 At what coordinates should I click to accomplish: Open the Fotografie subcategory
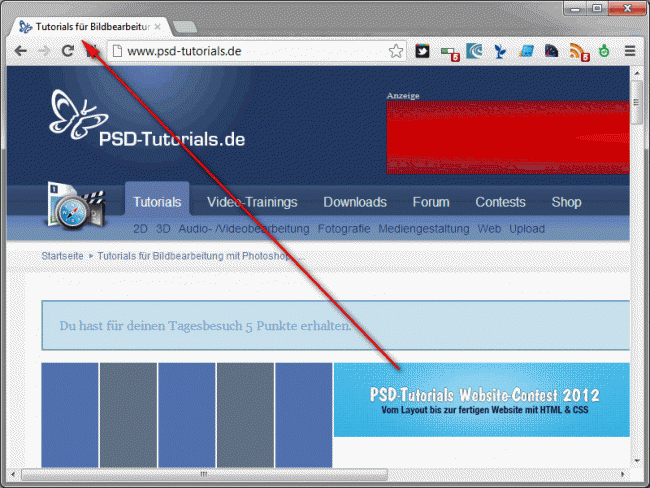point(344,229)
